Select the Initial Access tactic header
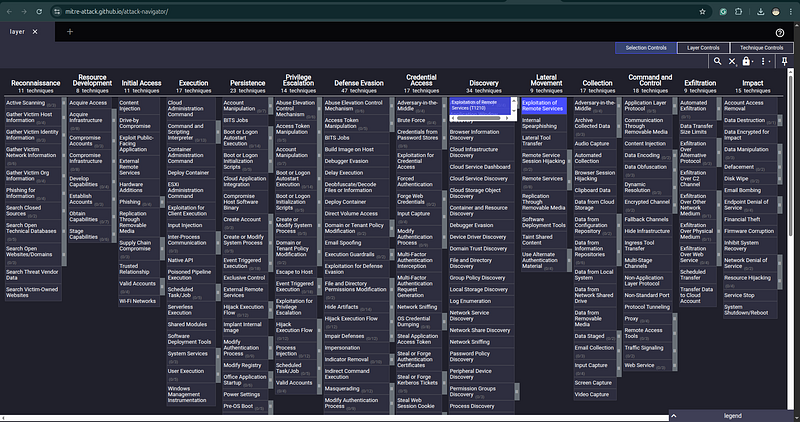Screen dimensions: 800x422 coord(141,83)
